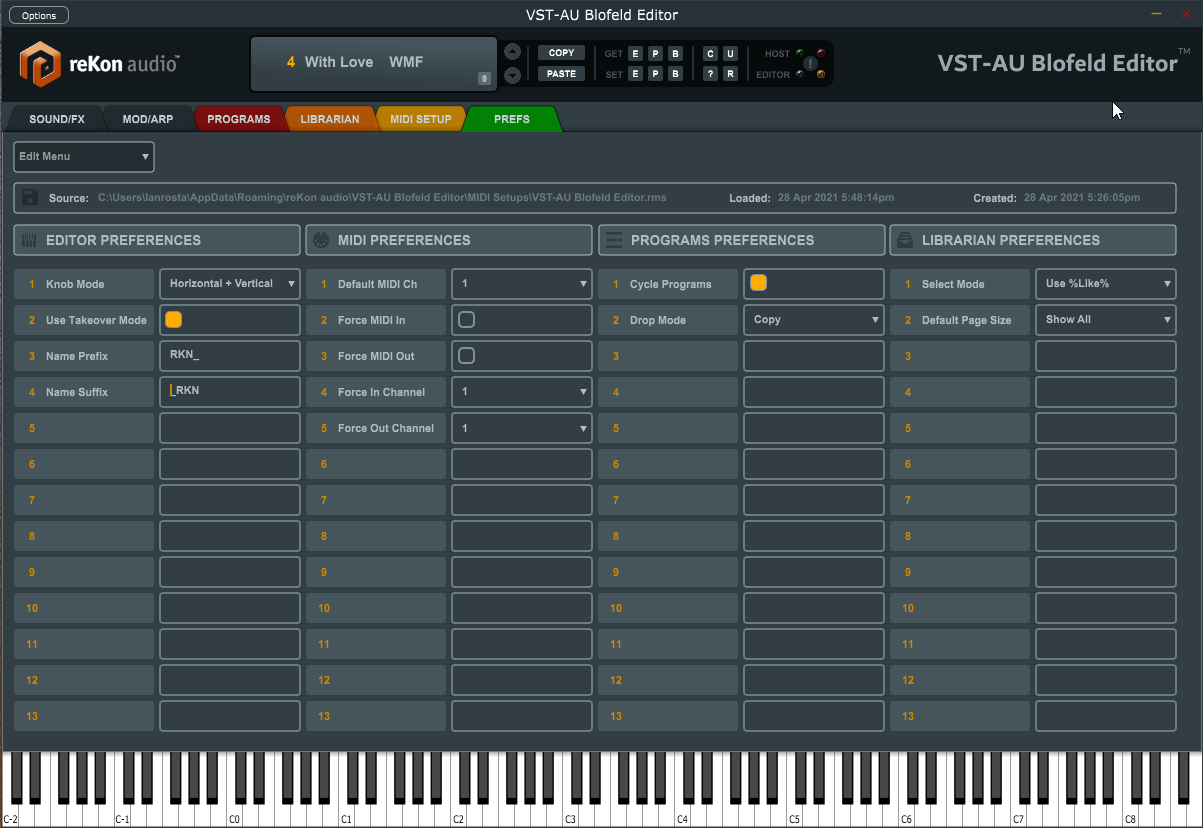Click the PASTE button
The width and height of the screenshot is (1203, 828).
562,74
